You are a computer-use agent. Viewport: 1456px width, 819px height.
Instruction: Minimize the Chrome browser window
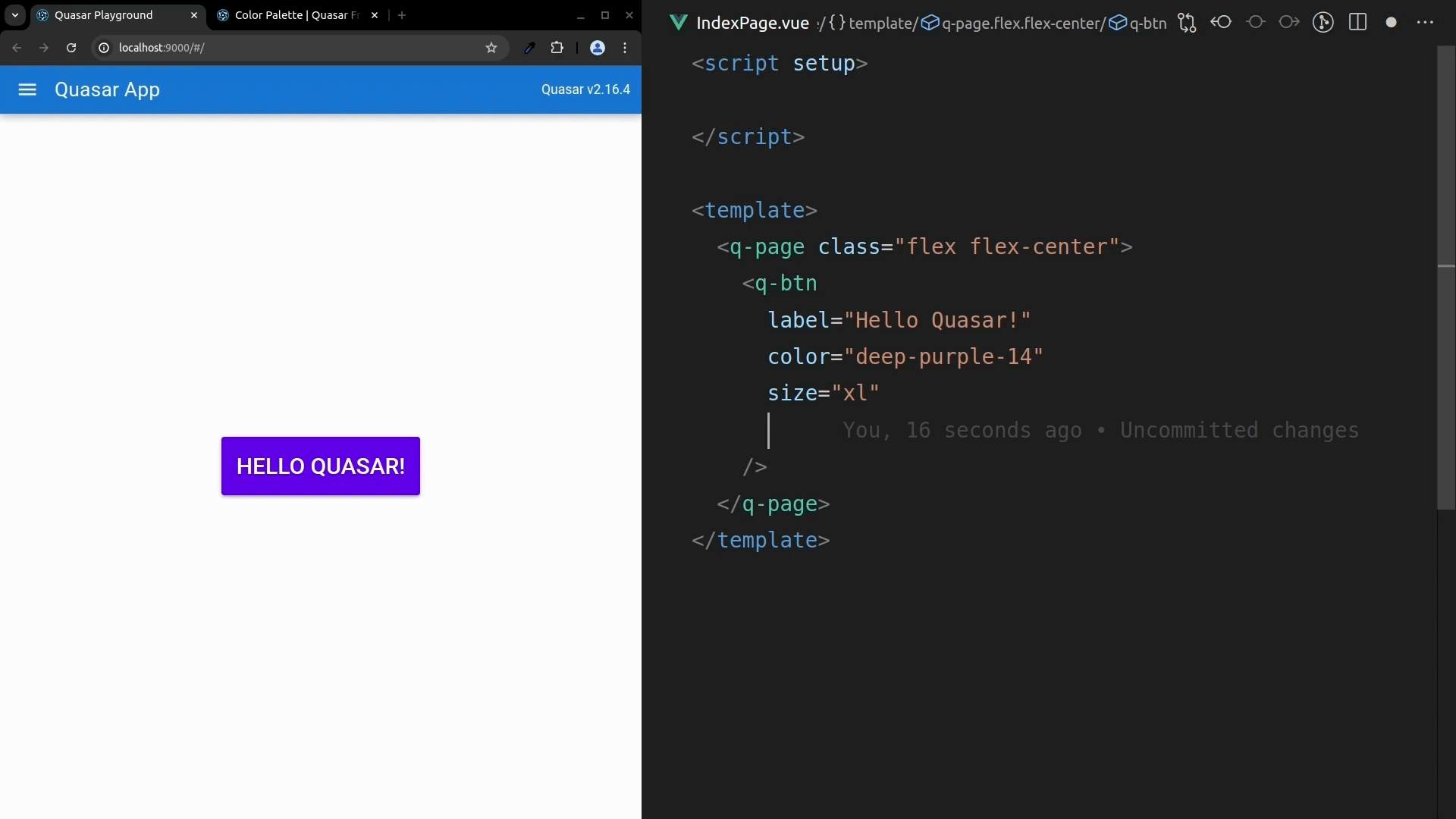tap(581, 15)
